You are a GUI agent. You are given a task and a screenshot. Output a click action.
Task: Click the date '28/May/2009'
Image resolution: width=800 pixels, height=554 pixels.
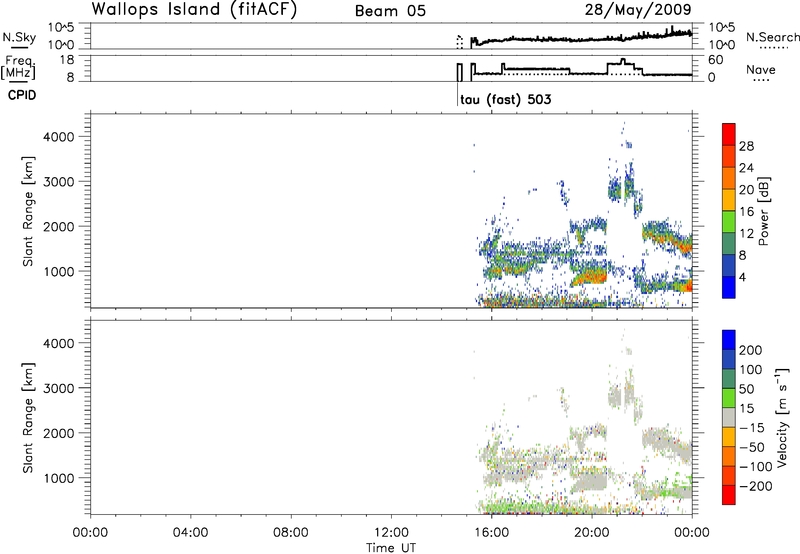[638, 10]
